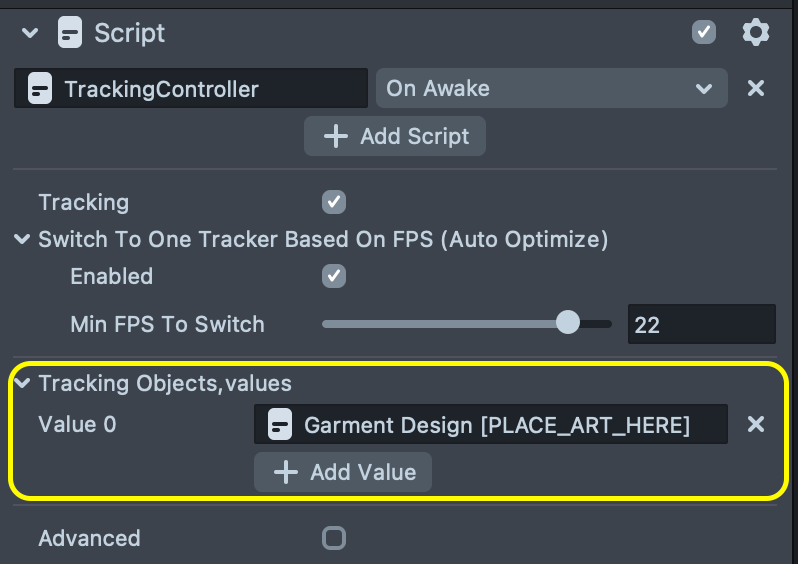Remove the TrackingController script with X
This screenshot has width=798, height=564.
756,88
